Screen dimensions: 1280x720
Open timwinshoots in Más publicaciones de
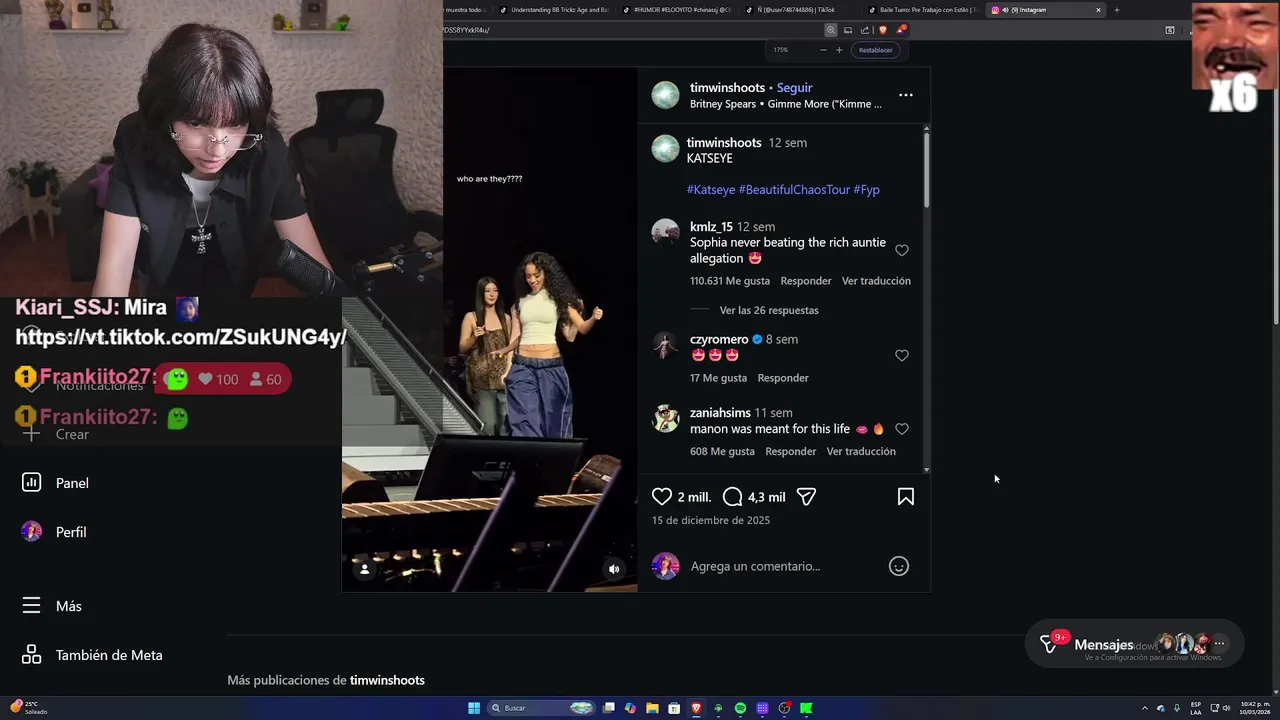pos(387,680)
